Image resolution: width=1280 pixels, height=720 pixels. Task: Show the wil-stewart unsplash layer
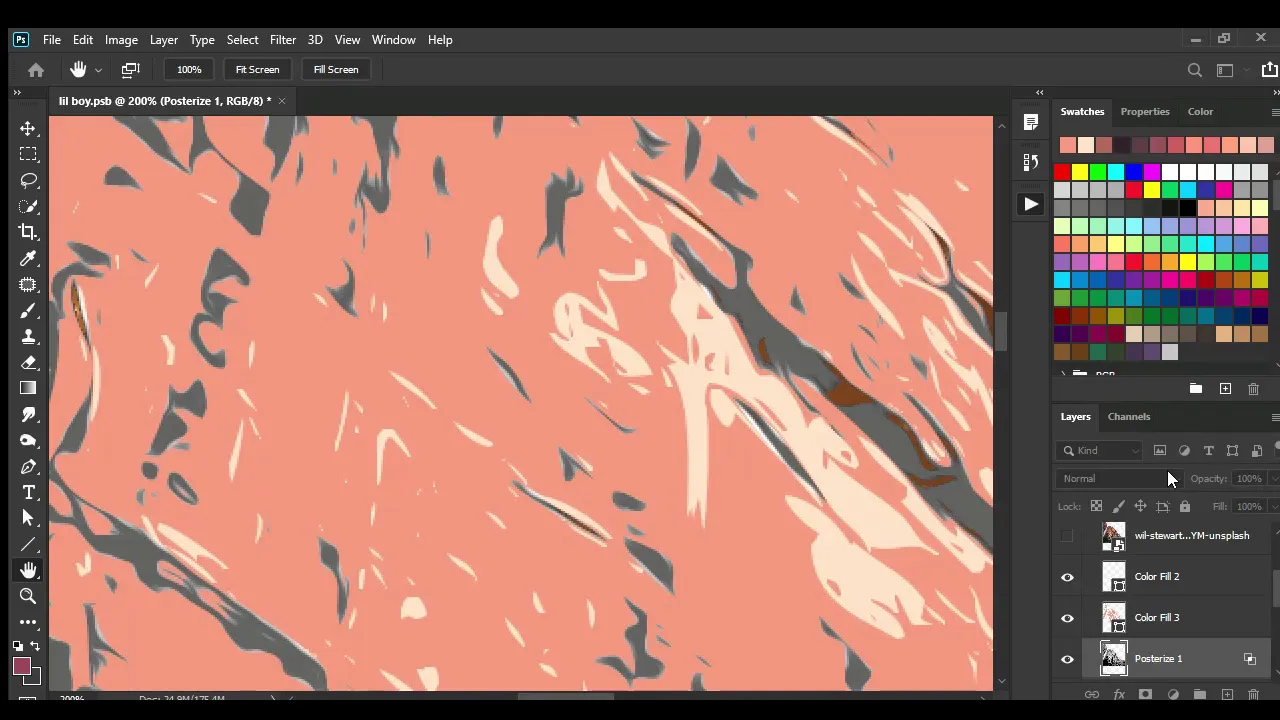1067,536
